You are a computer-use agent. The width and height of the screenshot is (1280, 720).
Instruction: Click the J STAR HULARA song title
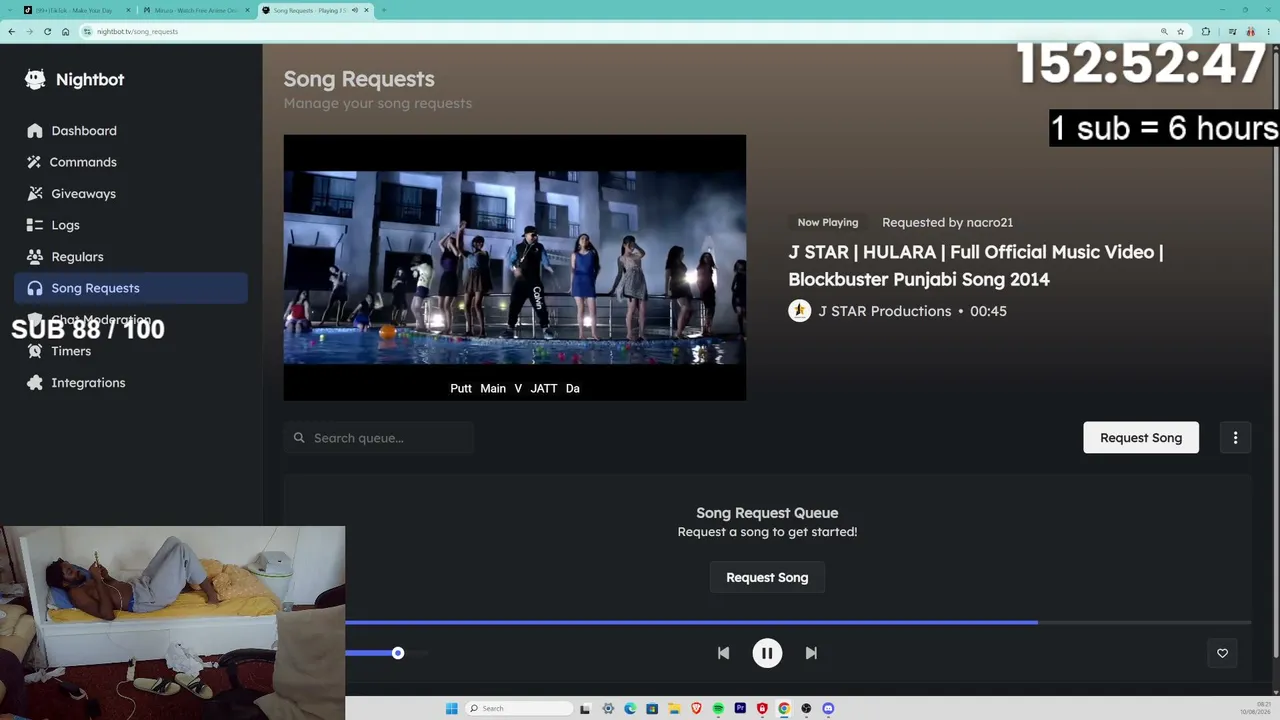coord(976,266)
